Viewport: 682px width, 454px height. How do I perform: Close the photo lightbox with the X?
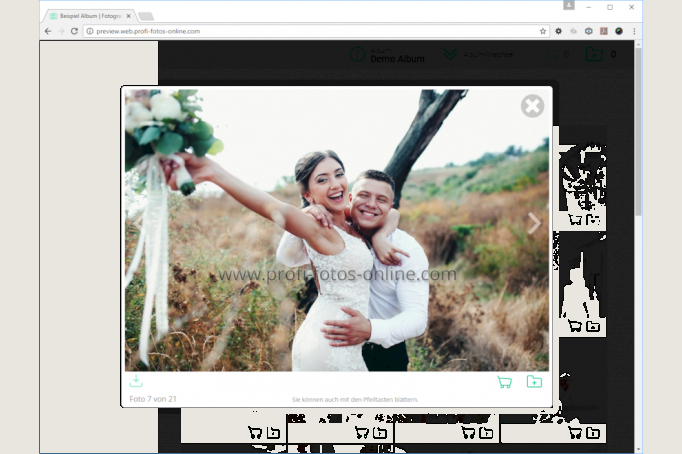click(x=532, y=106)
